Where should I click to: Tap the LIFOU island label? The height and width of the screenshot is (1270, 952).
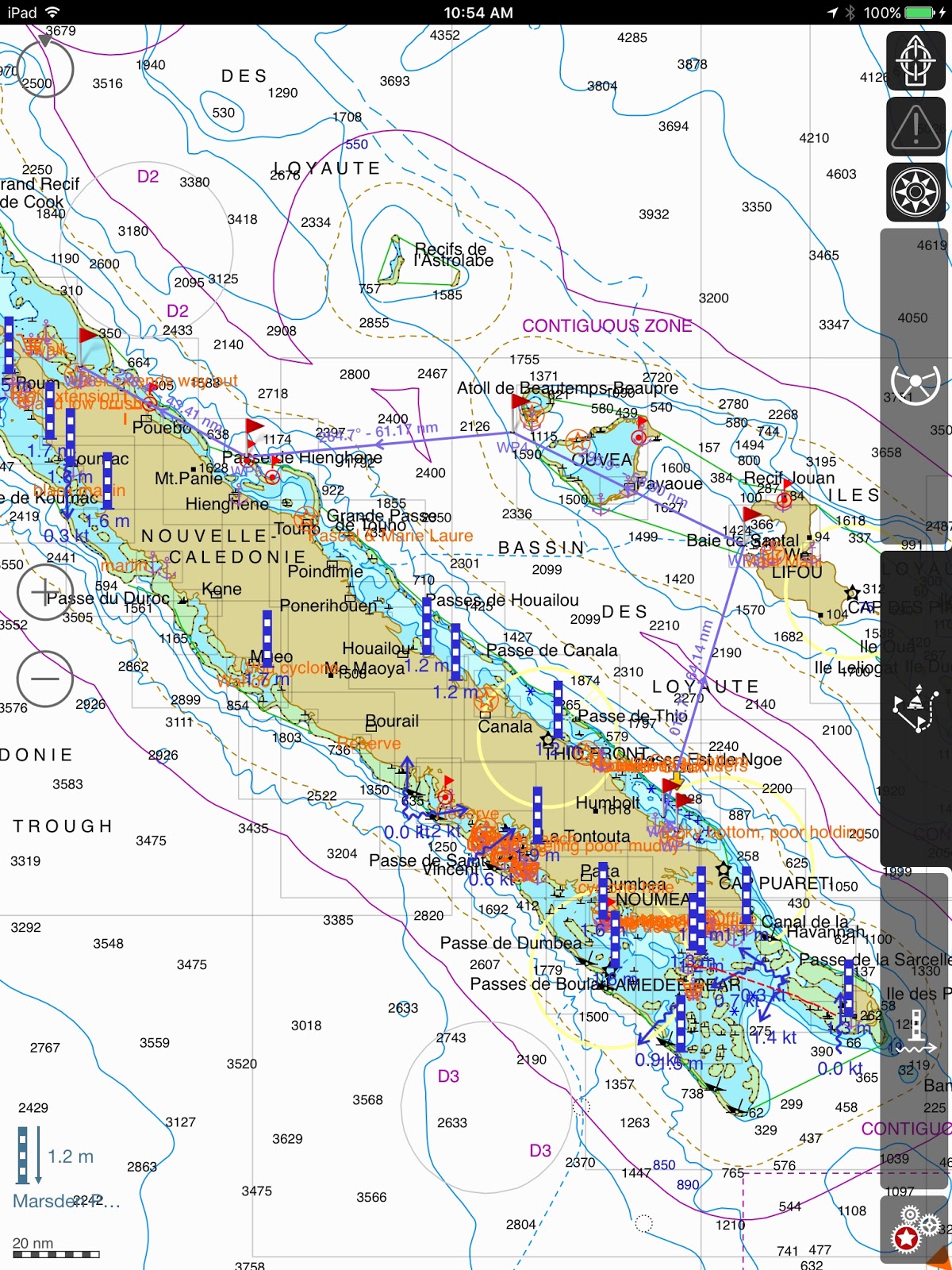point(797,571)
